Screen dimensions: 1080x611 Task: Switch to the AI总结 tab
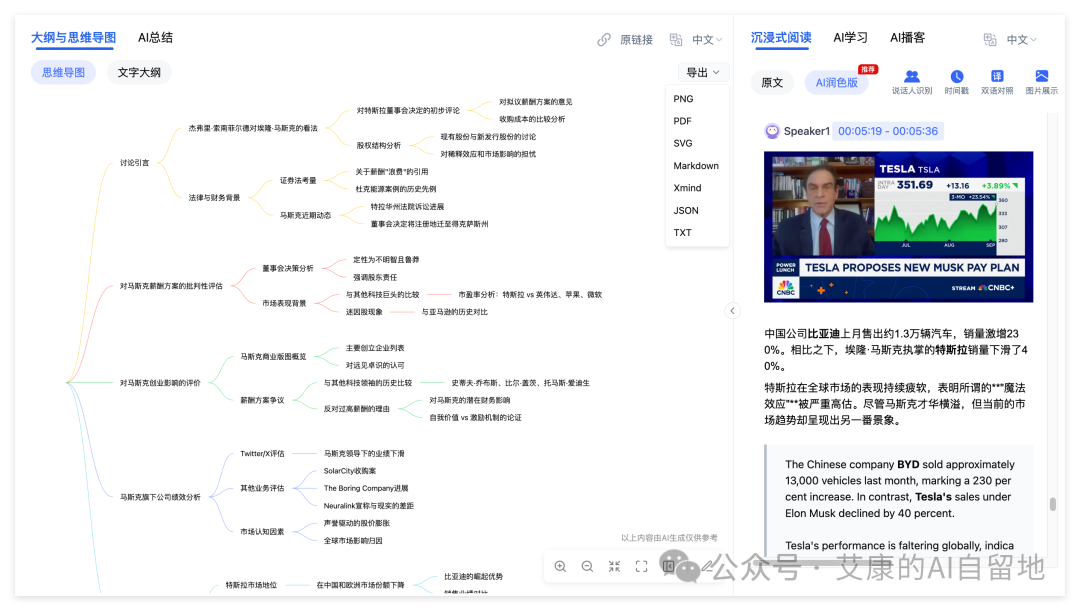(155, 37)
